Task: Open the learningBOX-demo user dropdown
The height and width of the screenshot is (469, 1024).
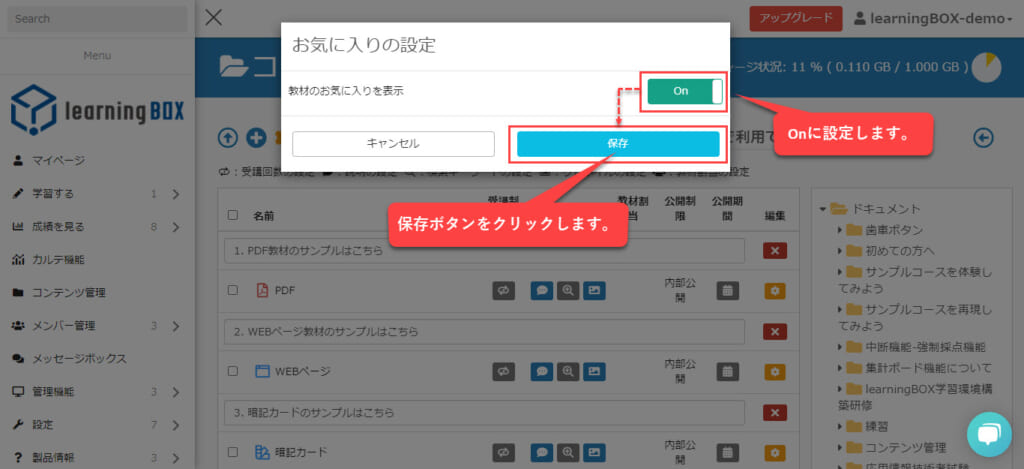Action: click(926, 18)
